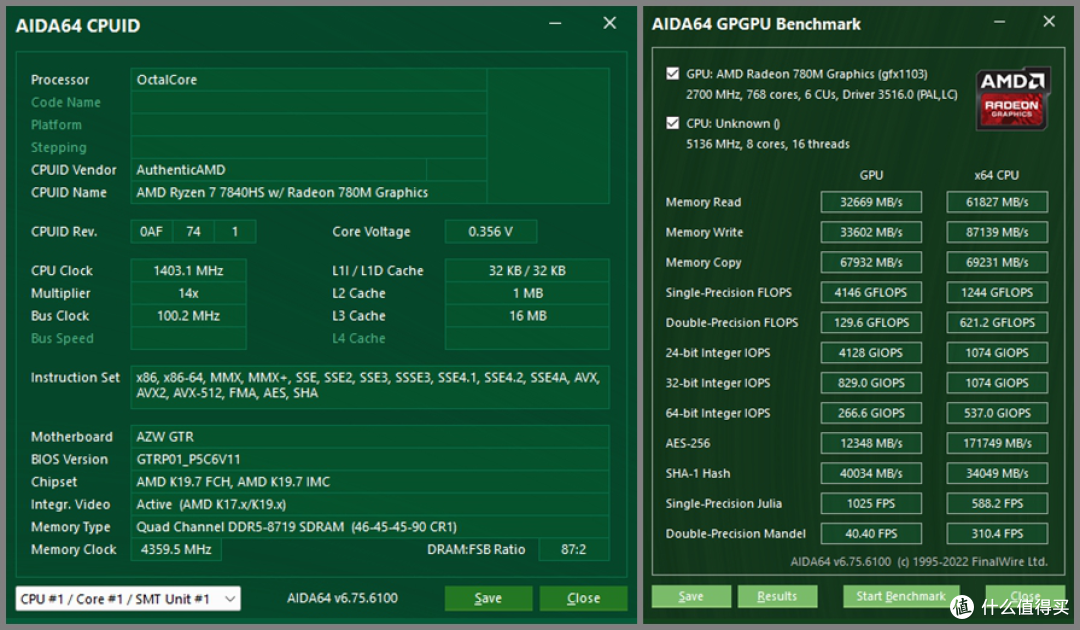Image resolution: width=1080 pixels, height=630 pixels.
Task: Open the benchmark Results
Action: click(x=777, y=596)
